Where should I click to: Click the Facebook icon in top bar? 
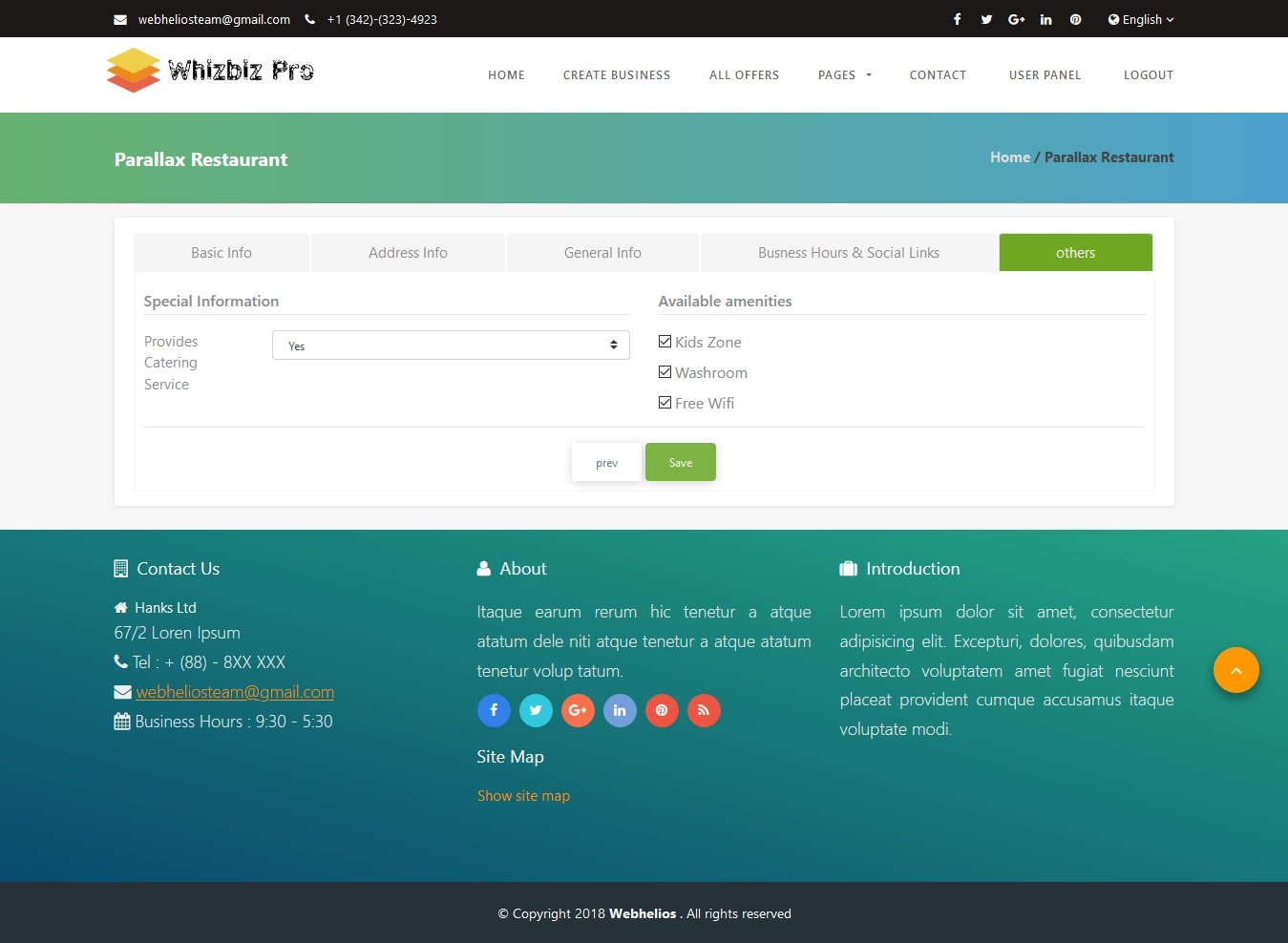(x=957, y=19)
